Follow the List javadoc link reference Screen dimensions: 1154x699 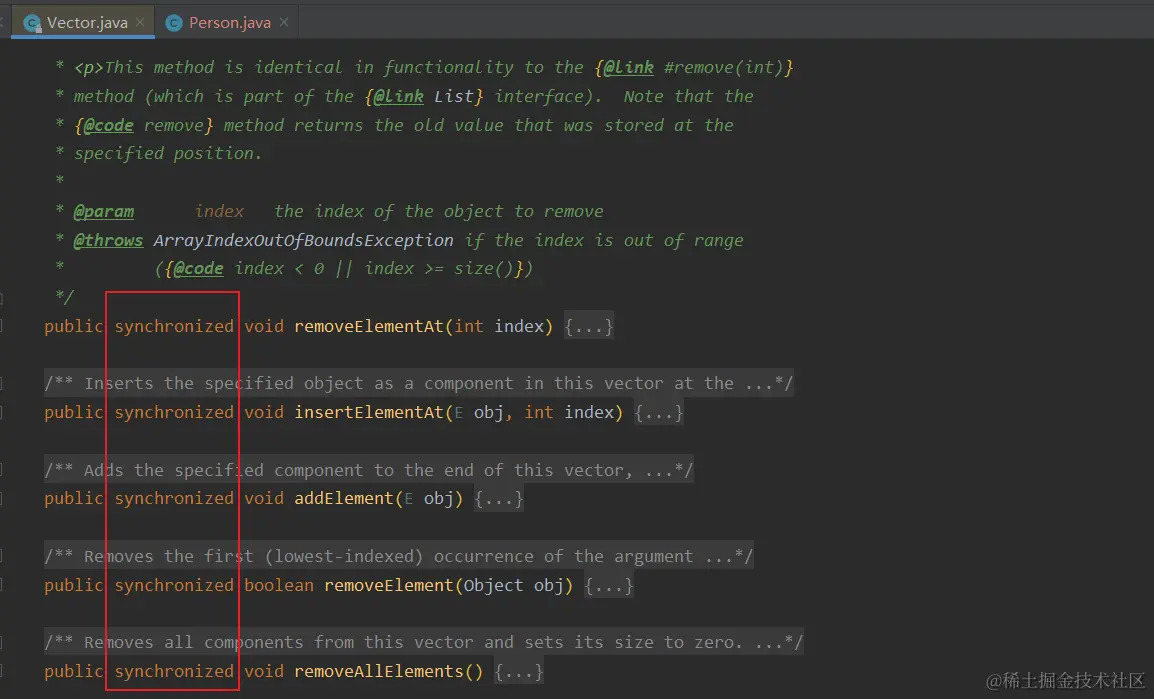pos(453,96)
